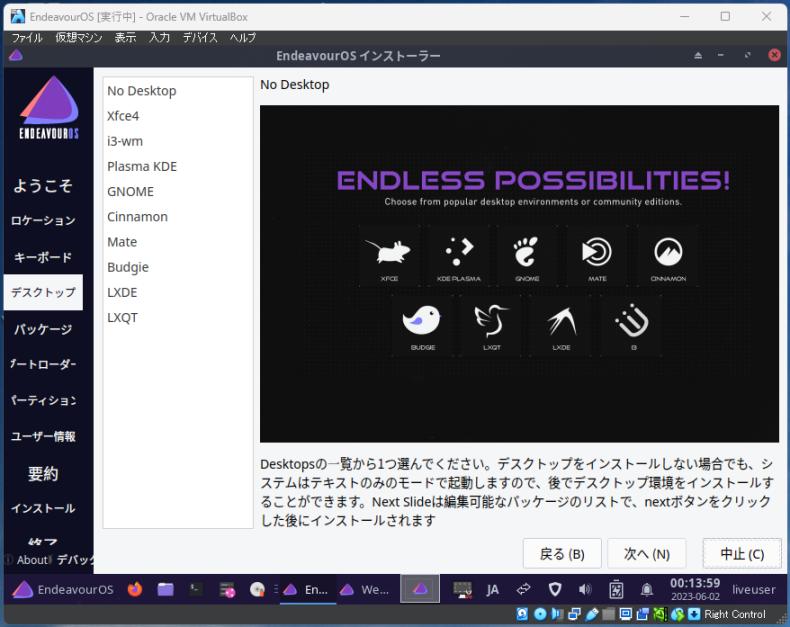The height and width of the screenshot is (627, 790).
Task: Switch to the En... installer taskbar window
Action: 307,589
